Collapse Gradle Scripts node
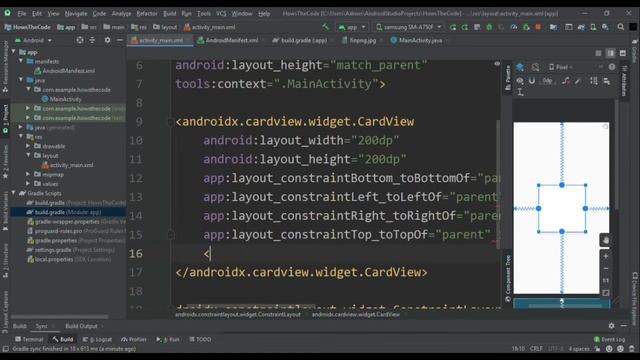Image resolution: width=640 pixels, height=360 pixels. 13,193
